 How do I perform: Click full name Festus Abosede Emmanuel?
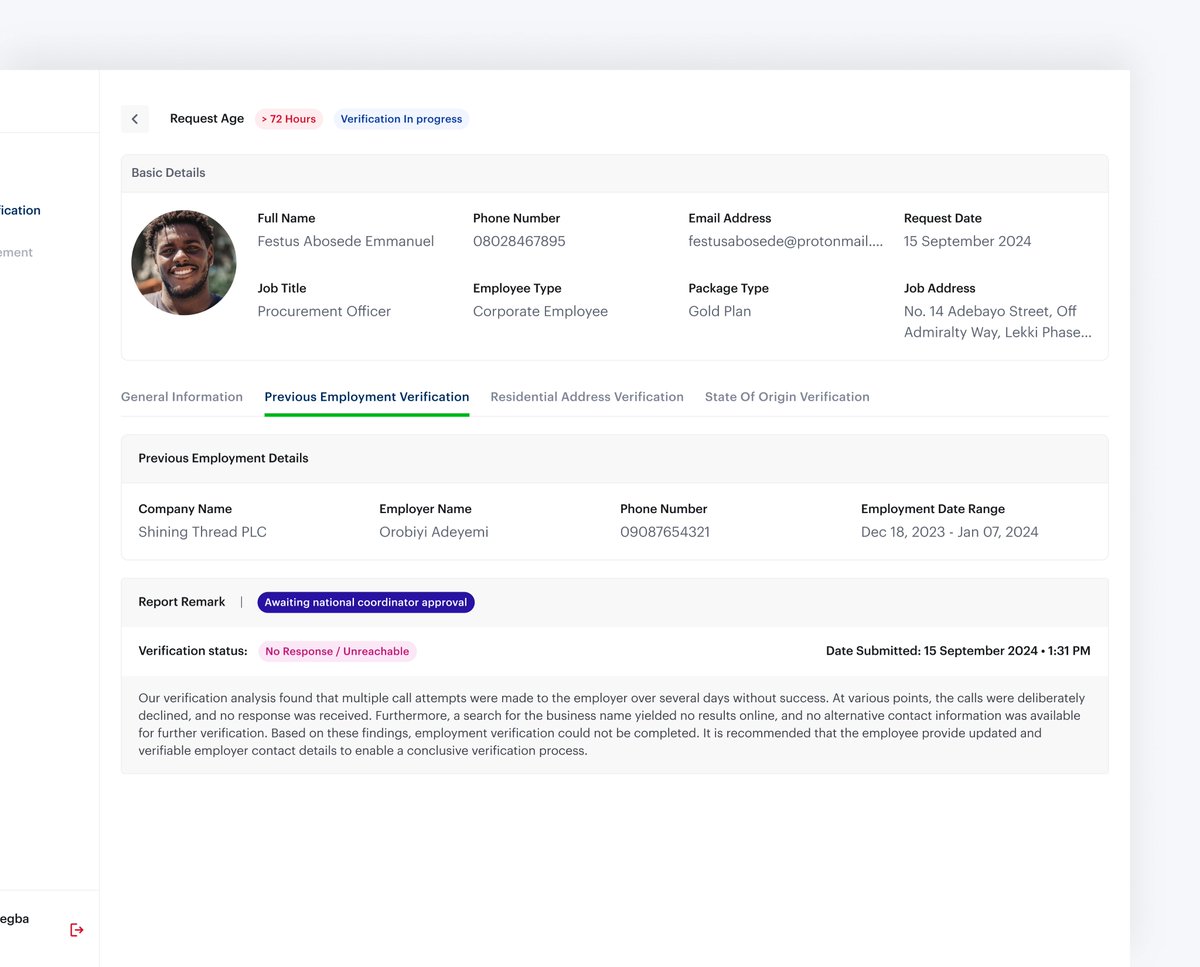point(346,241)
